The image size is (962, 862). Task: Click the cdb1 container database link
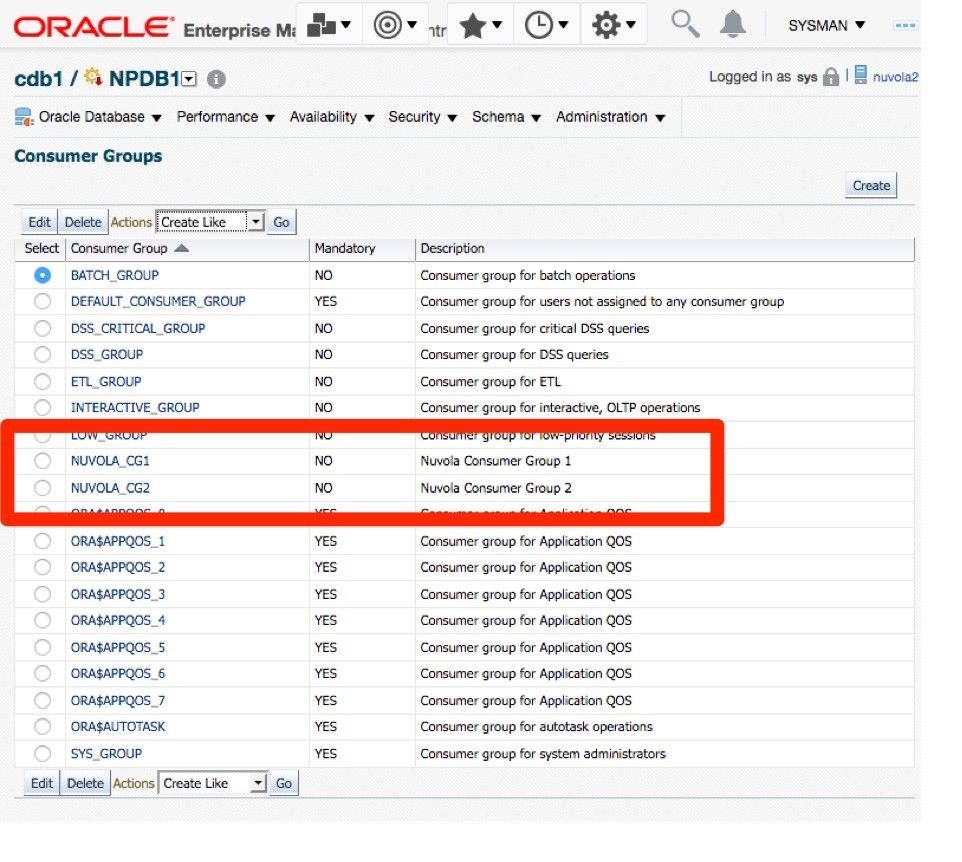[39, 79]
